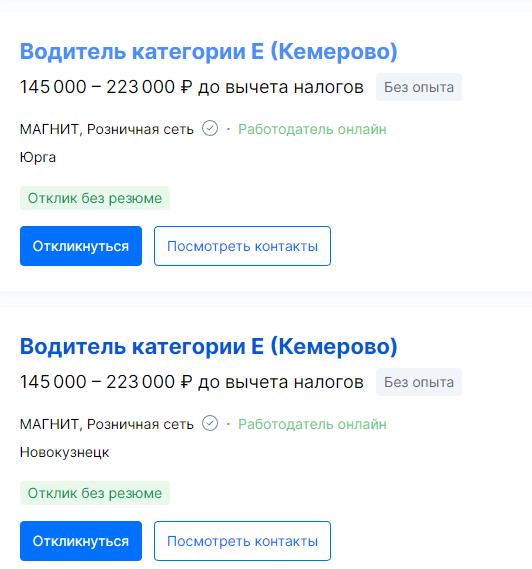Click the salary line of the Новокузнецк vacancy
Screen dimensions: 532x569
(192, 382)
